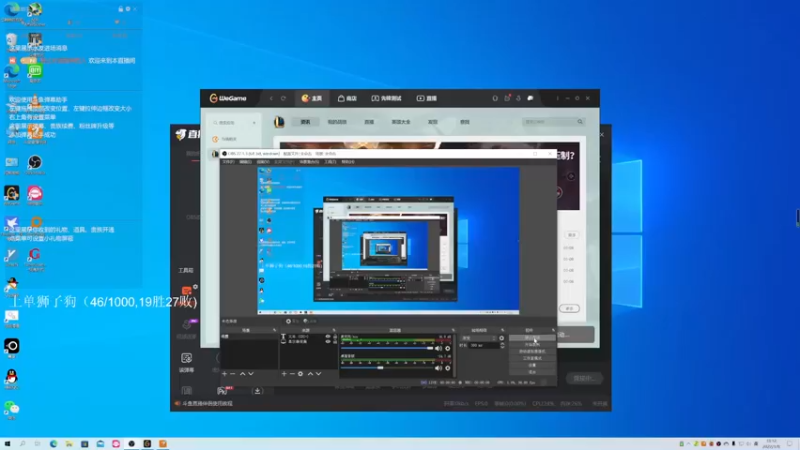Click the magnifier in WeGame search field
Image resolution: width=800 pixels, height=450 pixels.
[x=580, y=122]
